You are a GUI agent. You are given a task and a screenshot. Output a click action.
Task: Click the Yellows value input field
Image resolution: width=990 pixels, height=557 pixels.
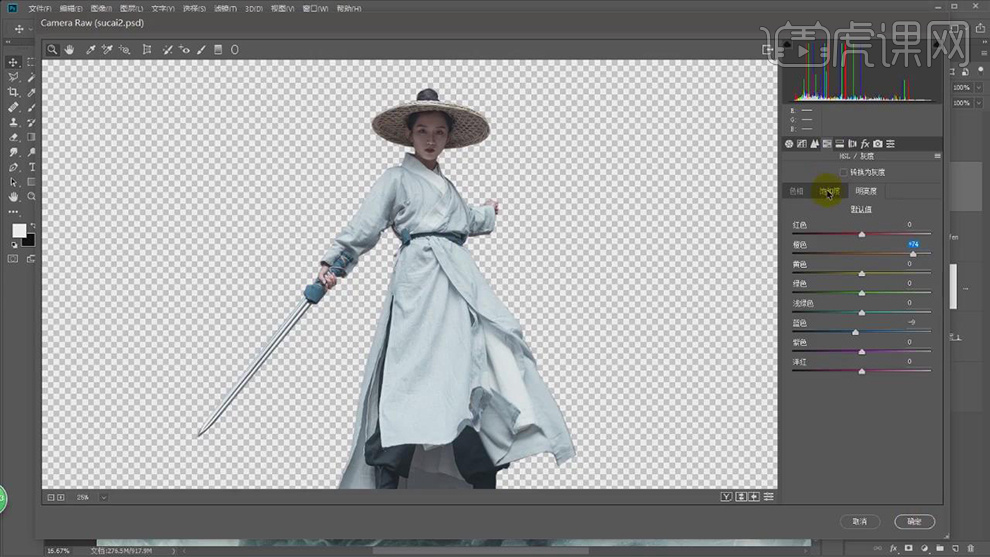pyautogui.click(x=910, y=264)
